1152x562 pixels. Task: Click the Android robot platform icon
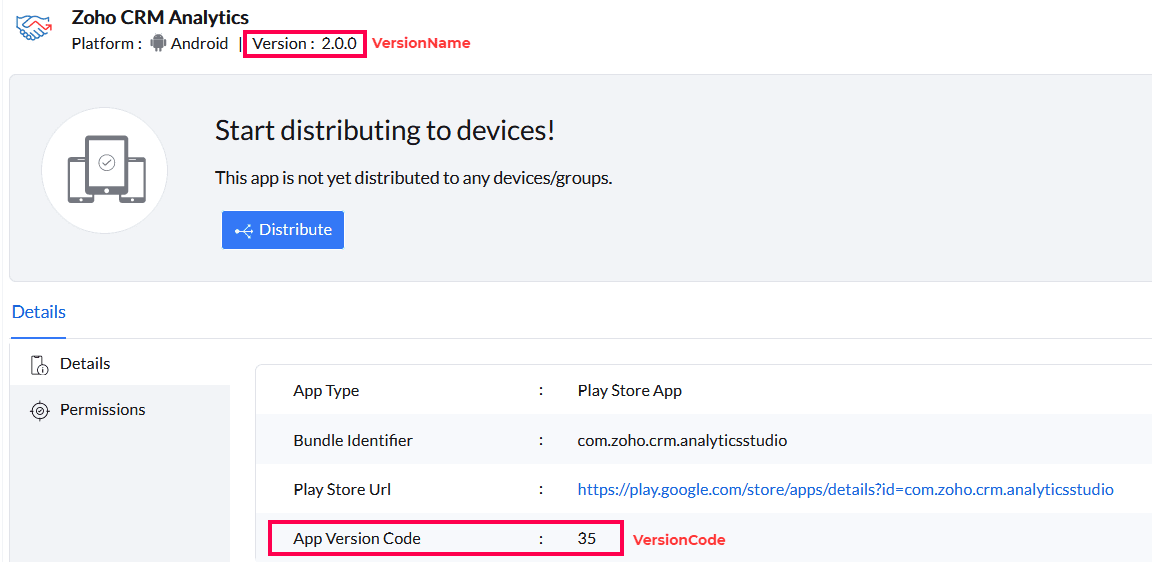157,43
